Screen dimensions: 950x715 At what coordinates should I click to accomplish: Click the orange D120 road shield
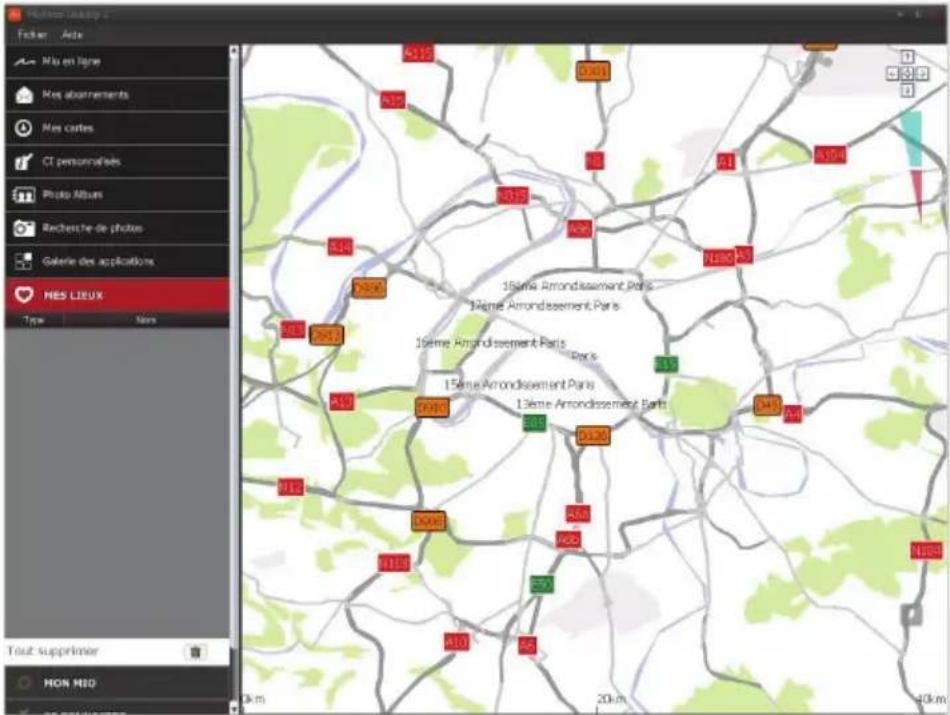tap(593, 436)
